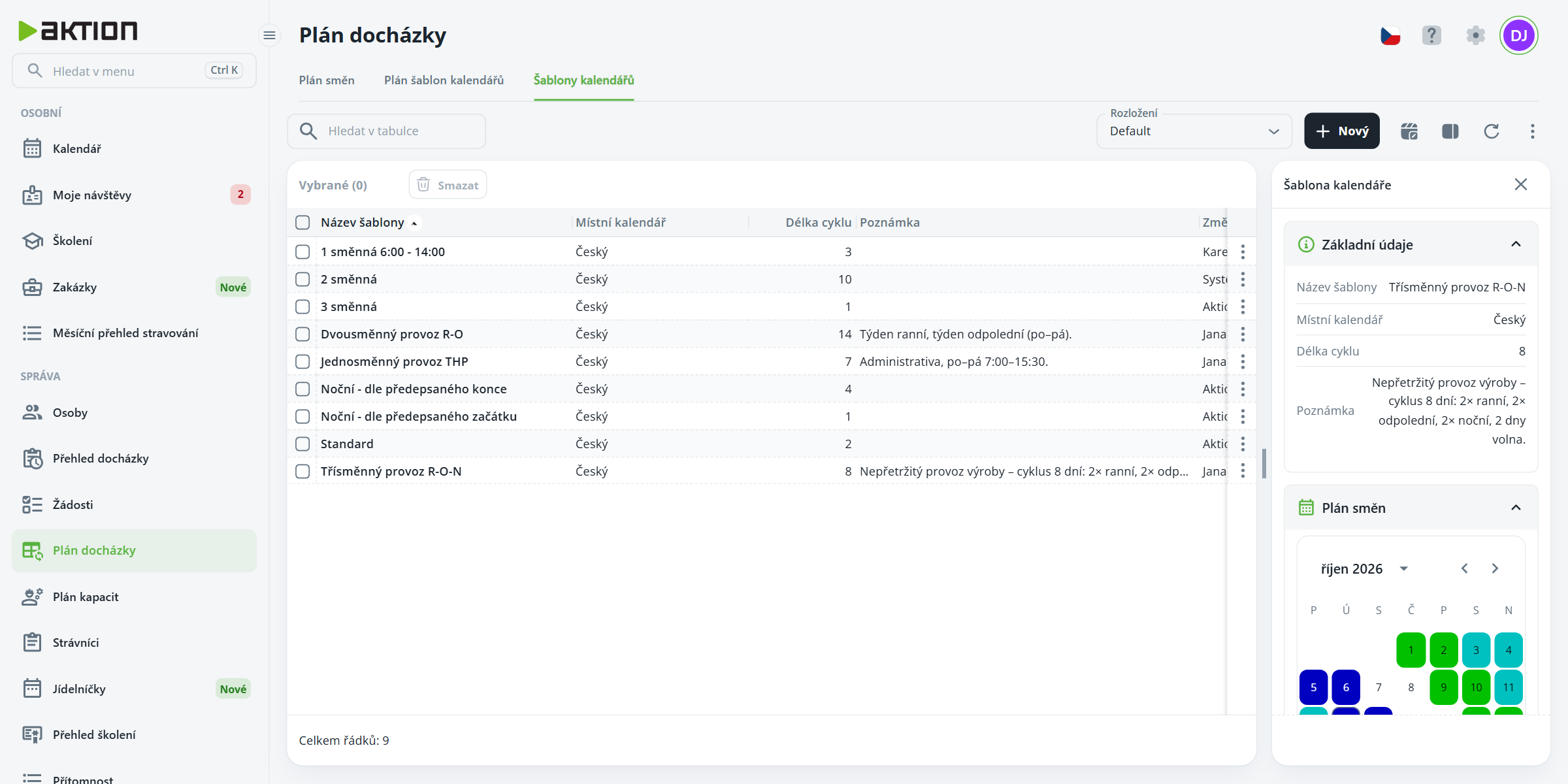The width and height of the screenshot is (1568, 784).
Task: Toggle the side panel layout icon
Action: click(x=1450, y=131)
